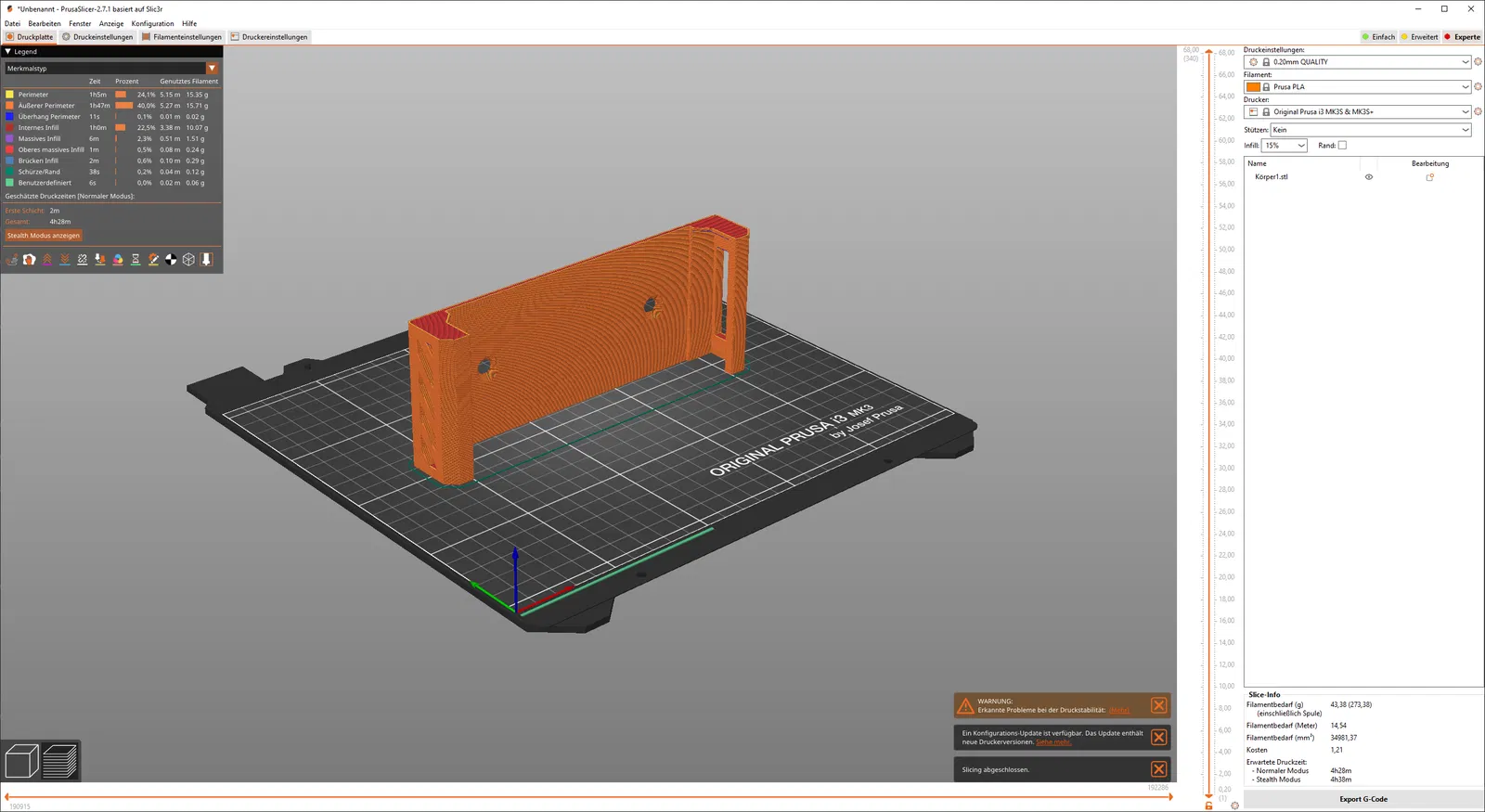Open the Konfiguration menu
The image size is (1485, 812).
(x=152, y=24)
